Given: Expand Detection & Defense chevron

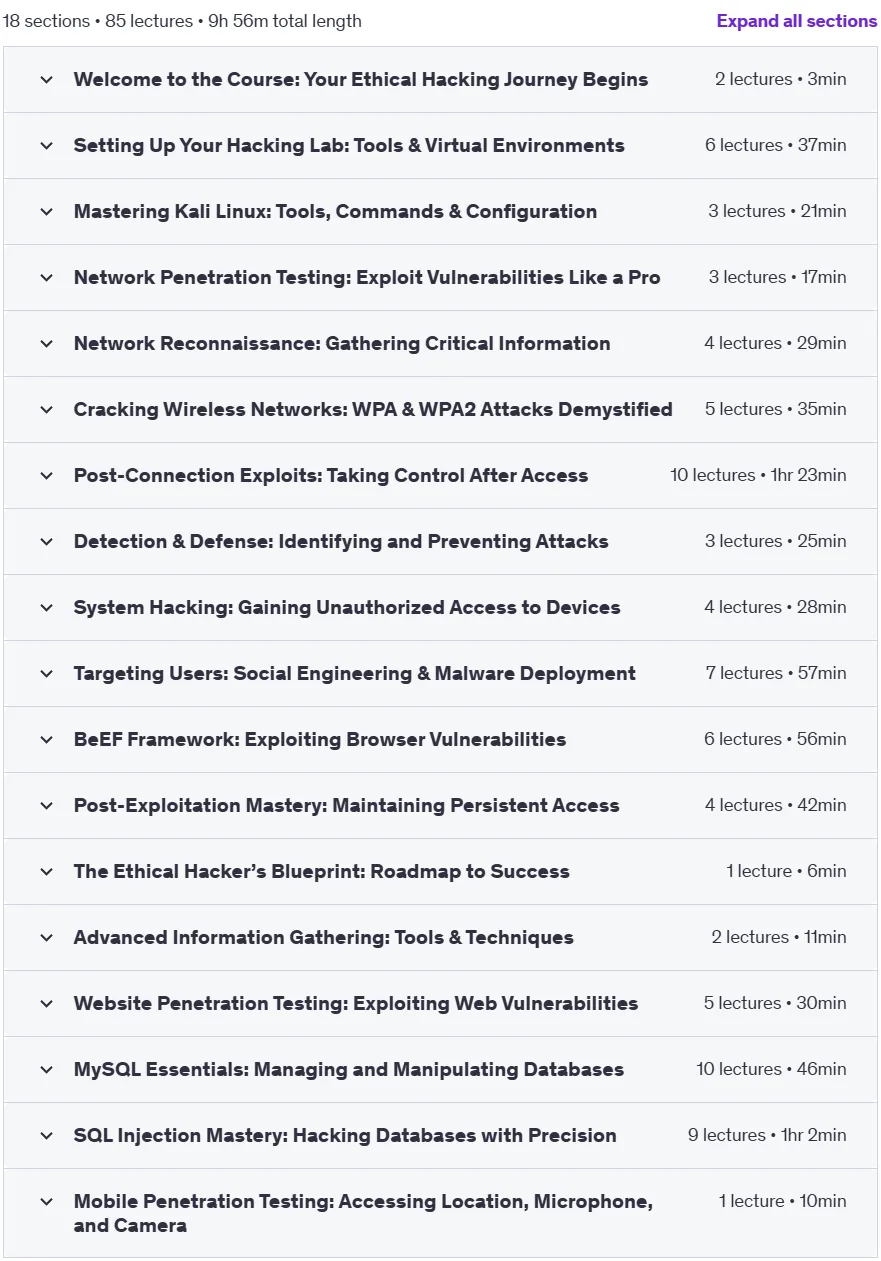Looking at the screenshot, I should pyautogui.click(x=46, y=542).
